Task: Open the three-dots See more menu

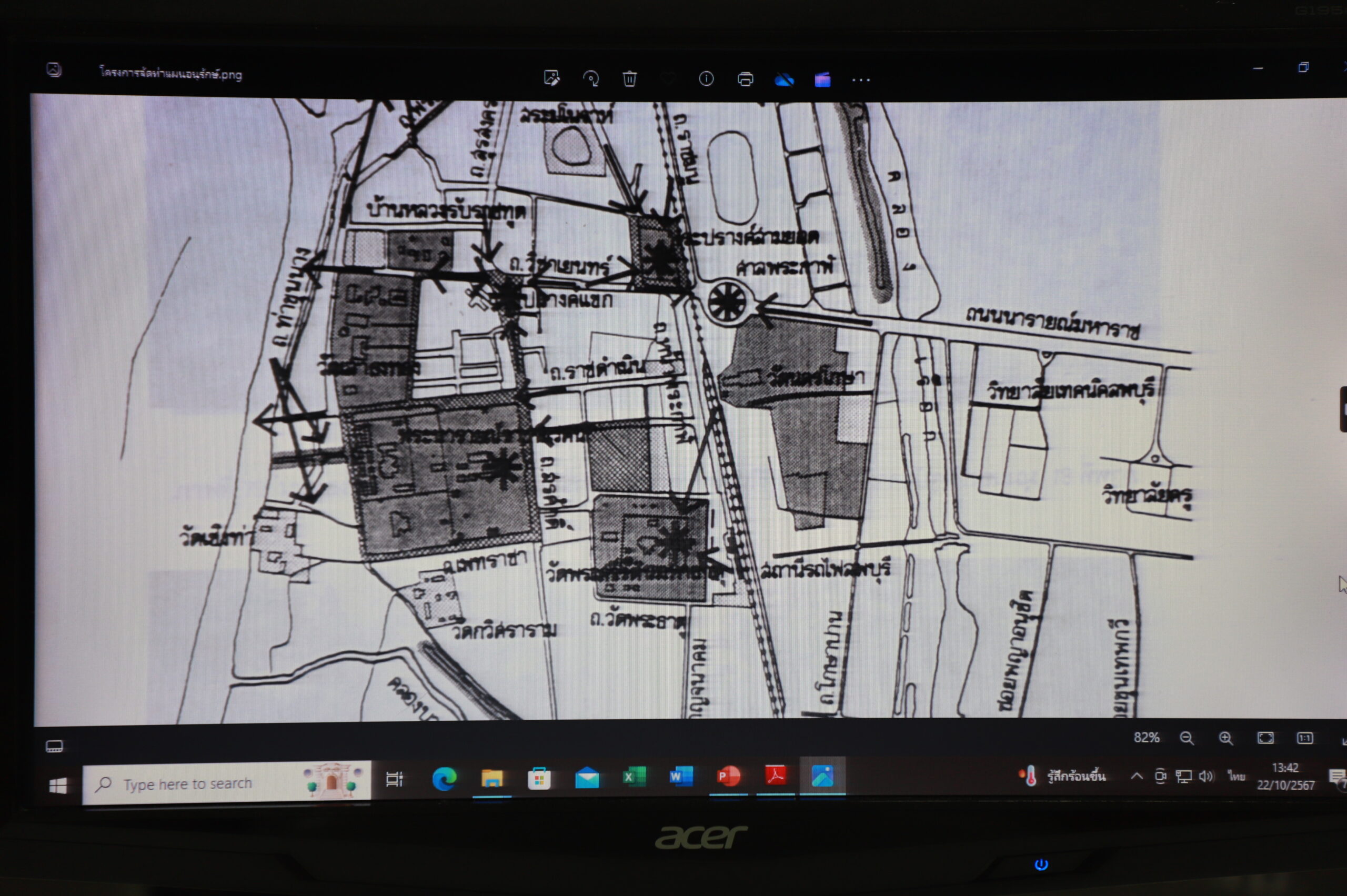Action: tap(861, 80)
